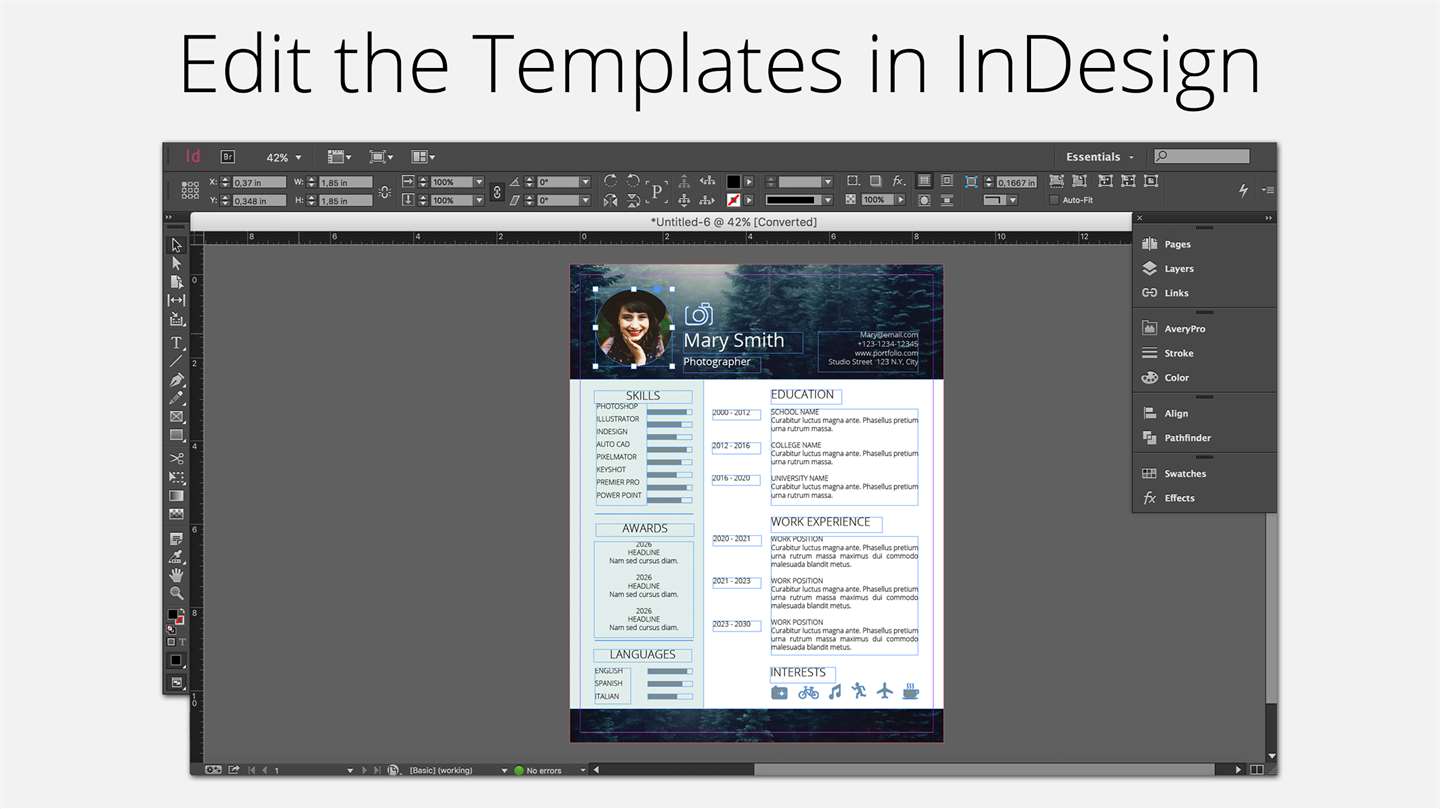Open the fx effects button in control bar
This screenshot has width=1440, height=809.
coord(898,181)
